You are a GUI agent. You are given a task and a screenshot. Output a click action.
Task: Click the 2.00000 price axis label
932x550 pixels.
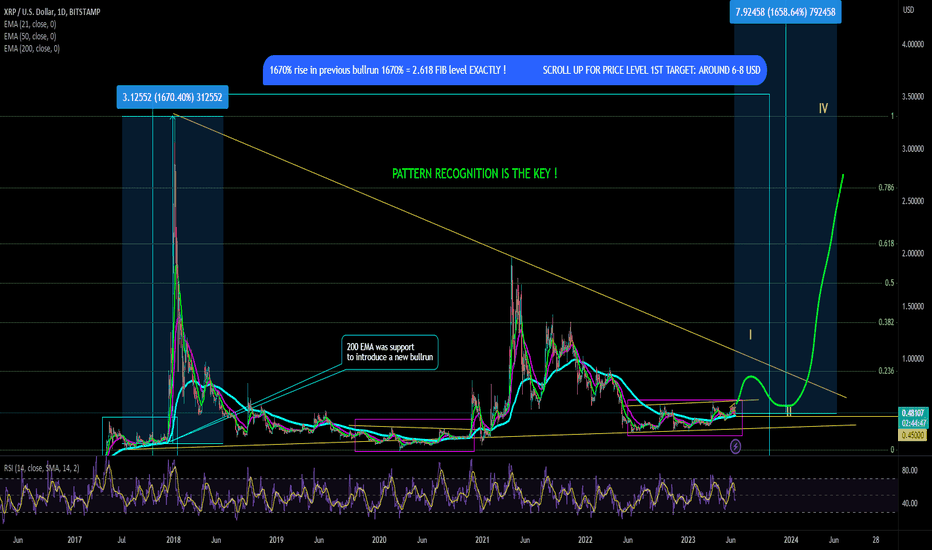(913, 253)
